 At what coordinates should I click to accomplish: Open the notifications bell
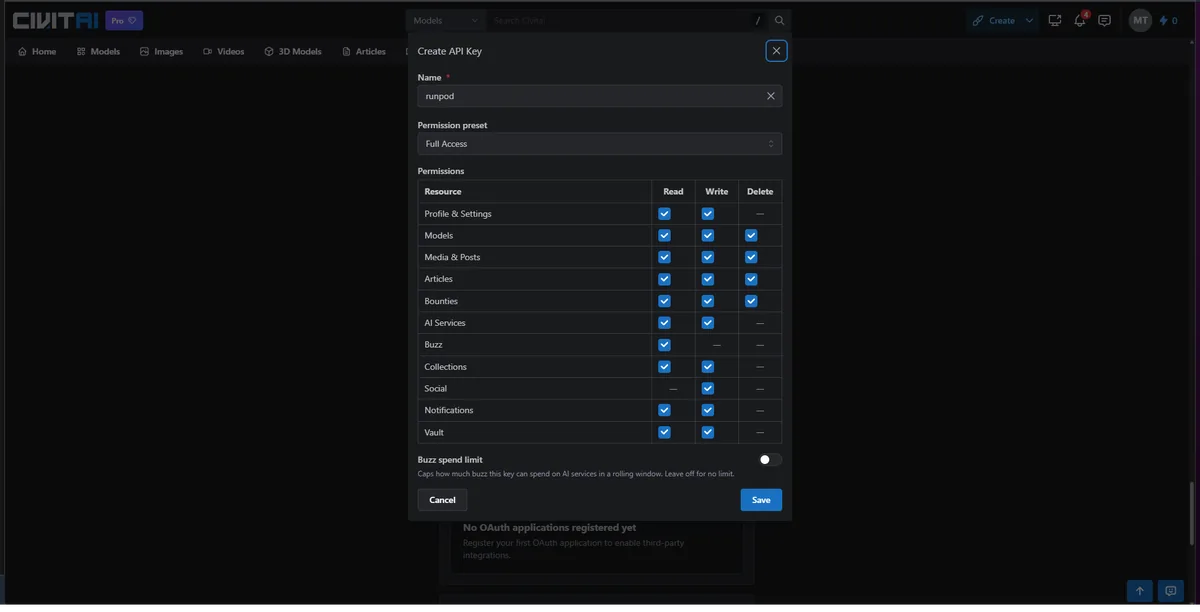pyautogui.click(x=1080, y=20)
